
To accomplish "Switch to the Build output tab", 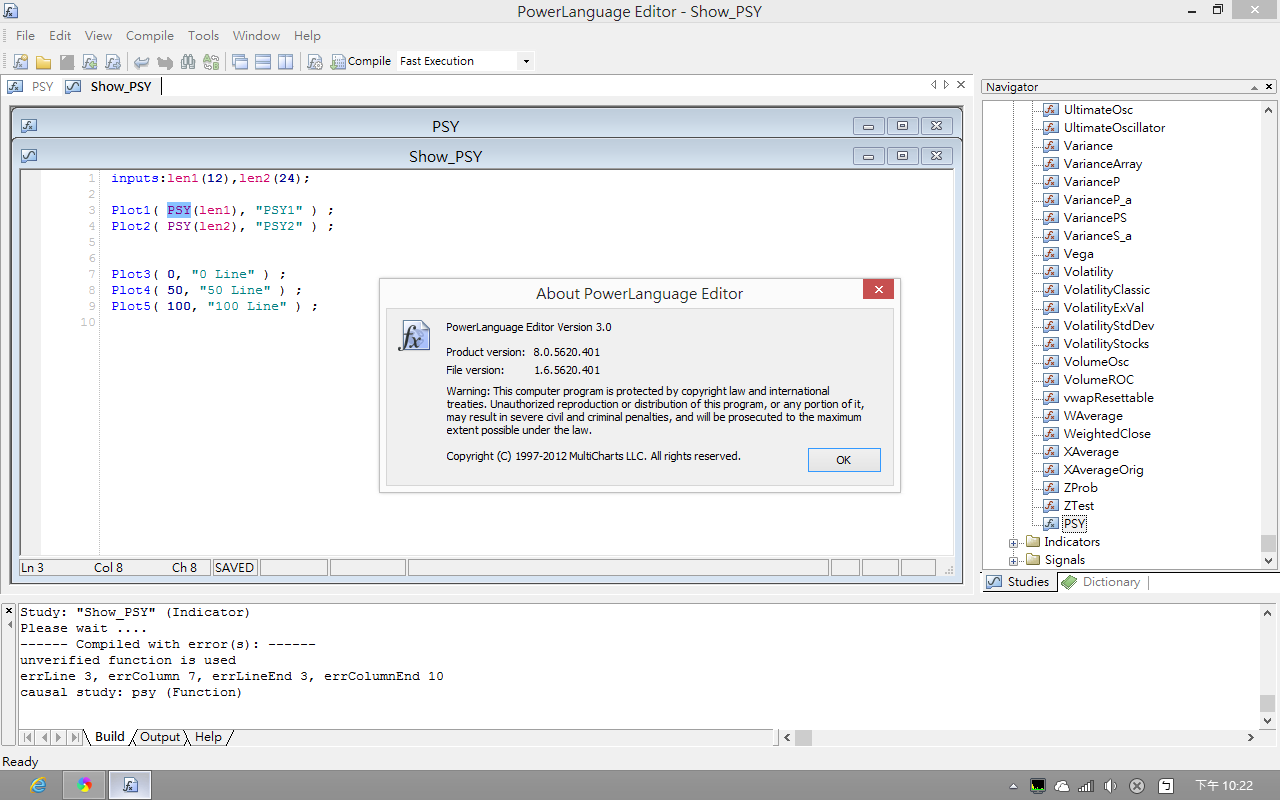I will (109, 737).
